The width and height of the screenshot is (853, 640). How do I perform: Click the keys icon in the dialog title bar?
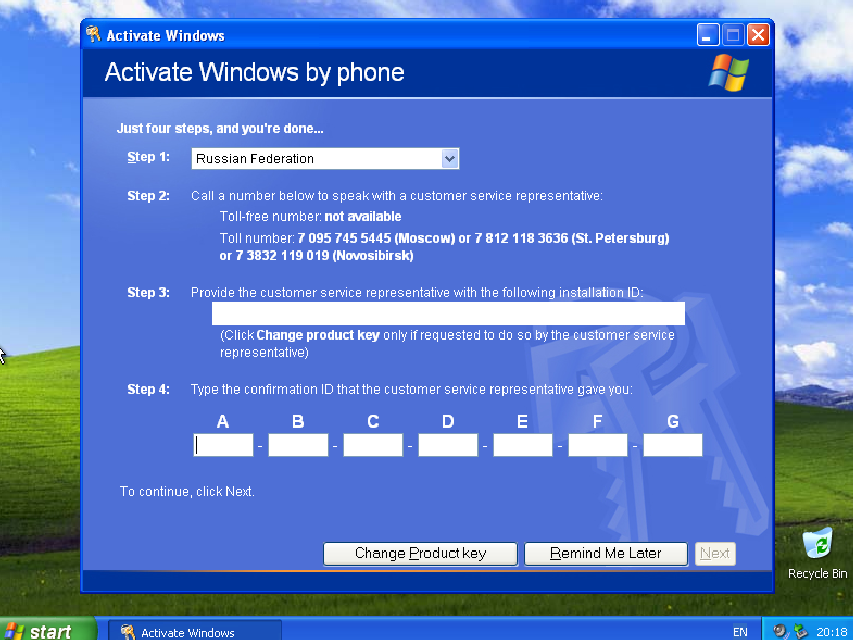pyautogui.click(x=93, y=34)
